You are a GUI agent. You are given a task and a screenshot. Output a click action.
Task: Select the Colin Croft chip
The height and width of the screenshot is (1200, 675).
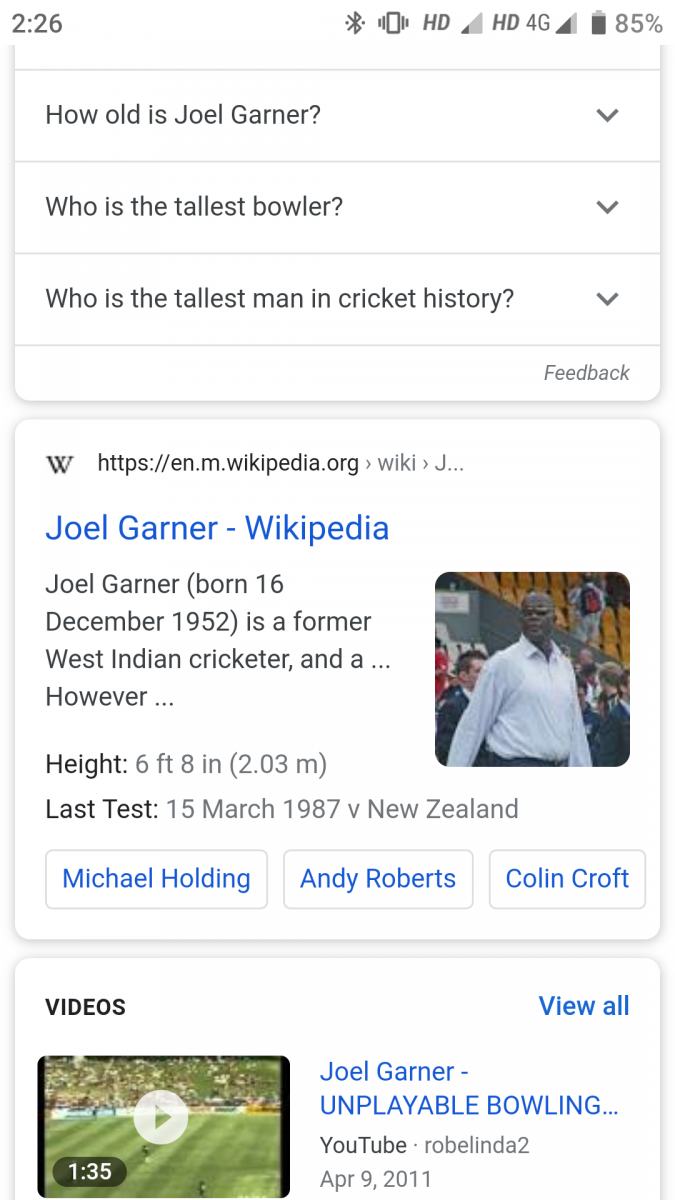tap(567, 879)
